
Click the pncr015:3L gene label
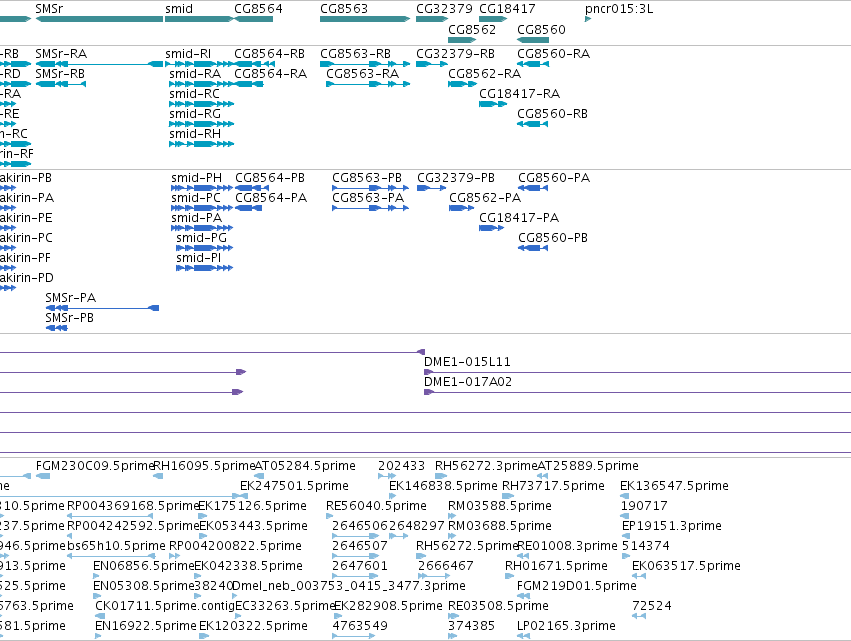tap(619, 9)
